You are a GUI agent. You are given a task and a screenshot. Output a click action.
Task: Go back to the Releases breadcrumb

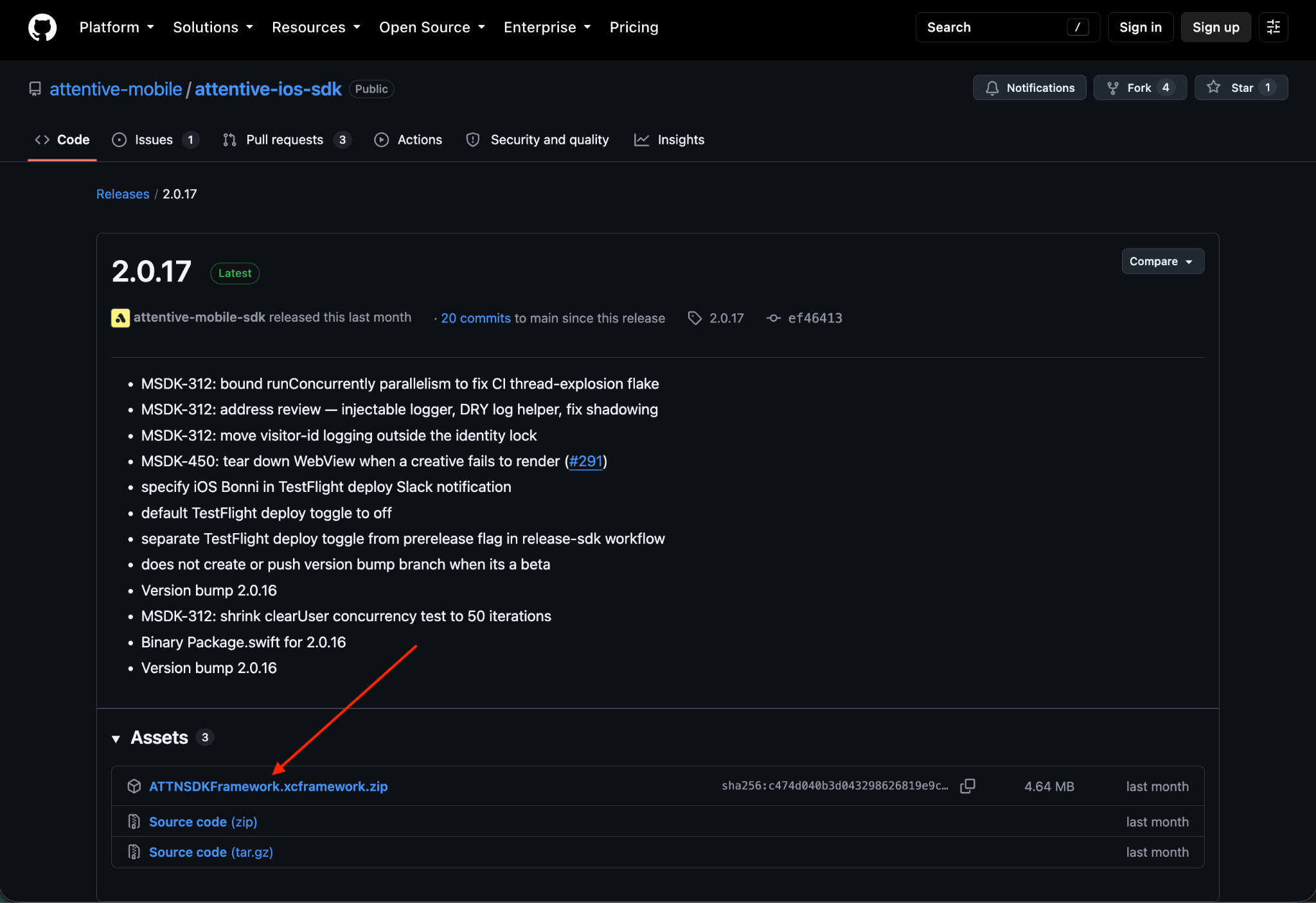coord(122,194)
